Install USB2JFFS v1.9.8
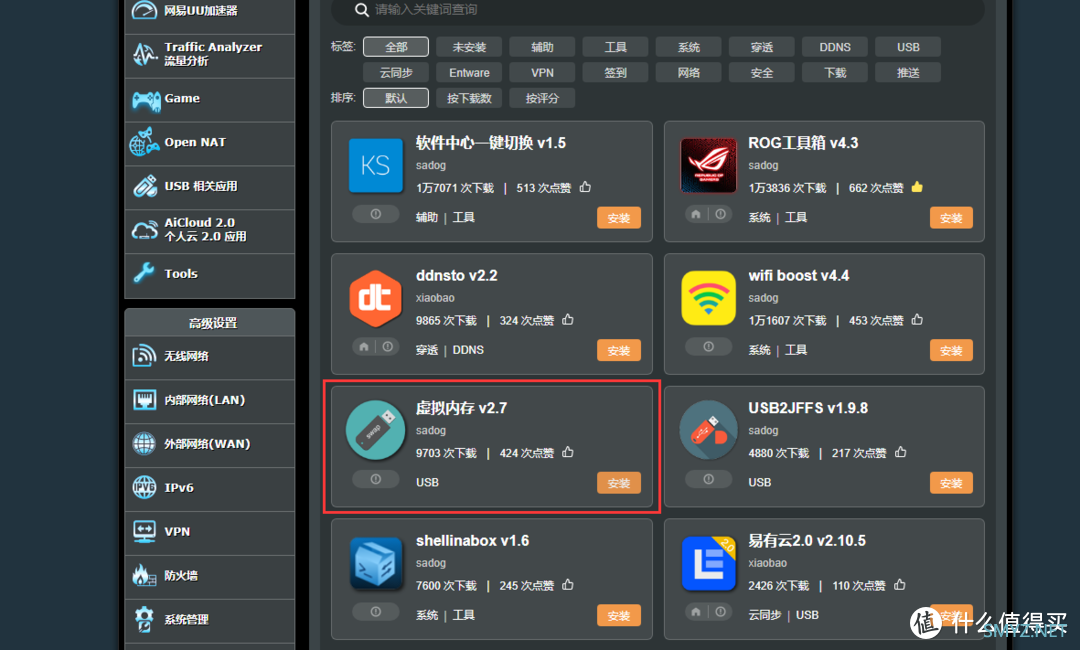This screenshot has width=1080, height=650. pos(951,483)
